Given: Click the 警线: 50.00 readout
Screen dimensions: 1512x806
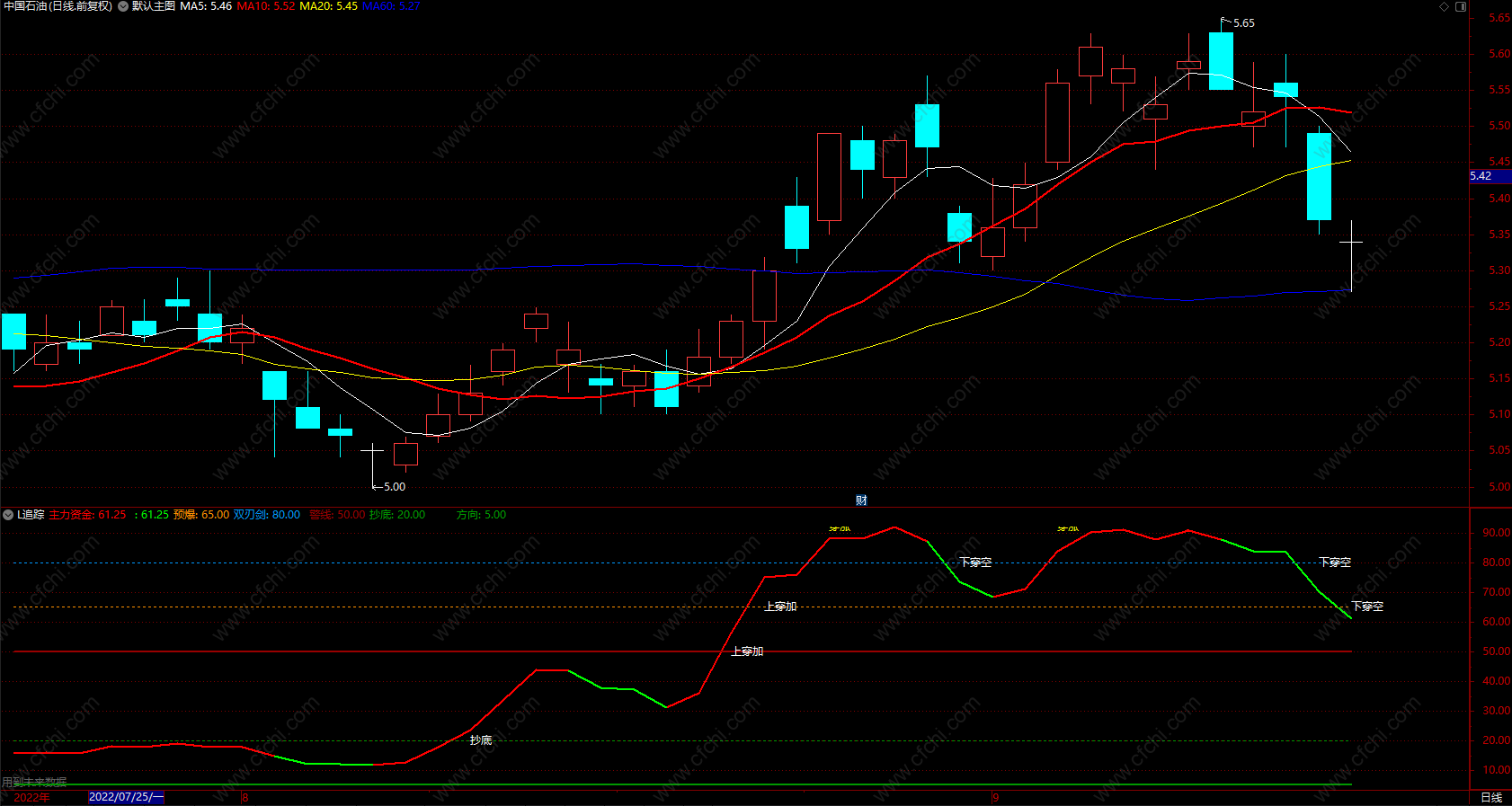Looking at the screenshot, I should (337, 515).
